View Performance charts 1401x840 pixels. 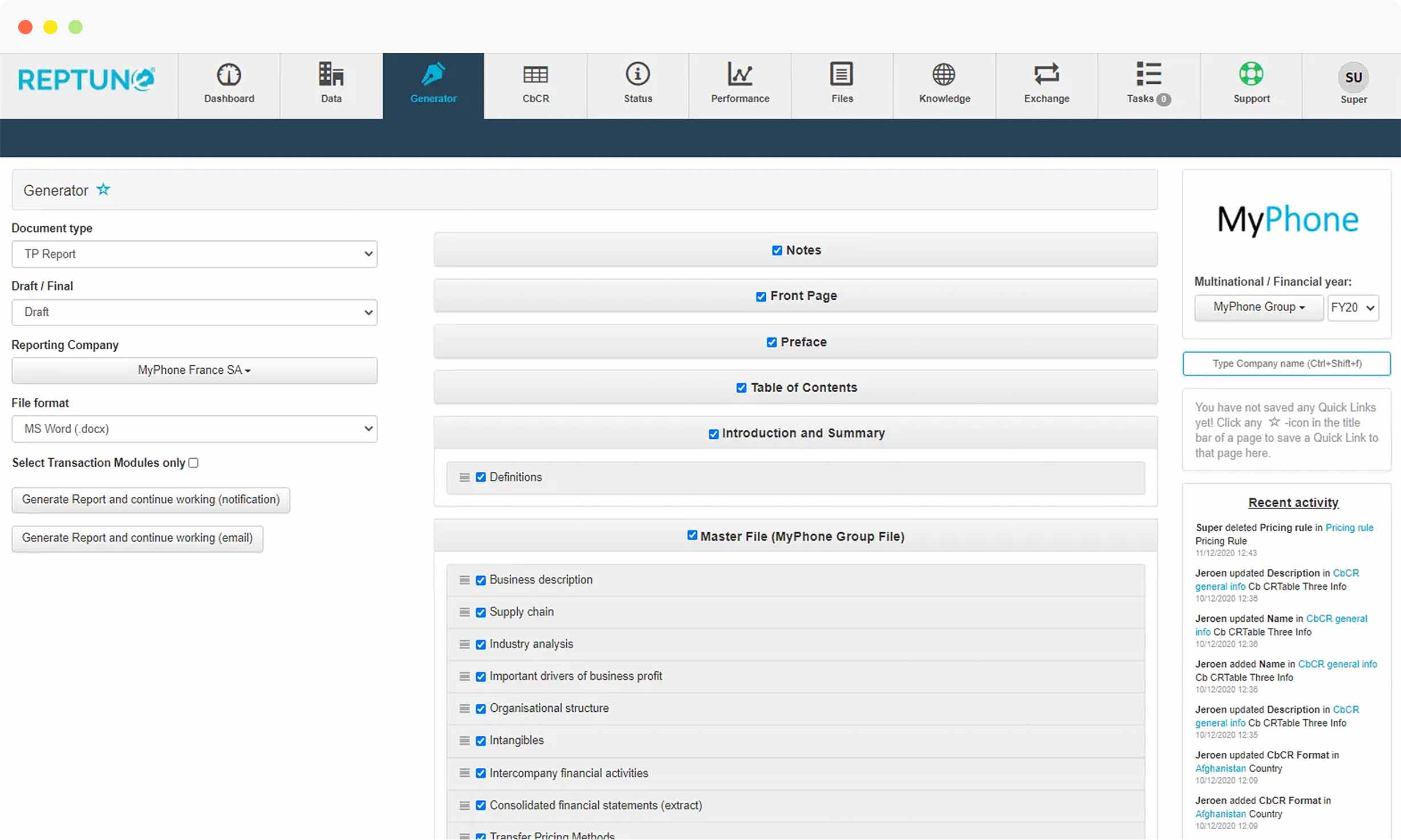coord(740,84)
